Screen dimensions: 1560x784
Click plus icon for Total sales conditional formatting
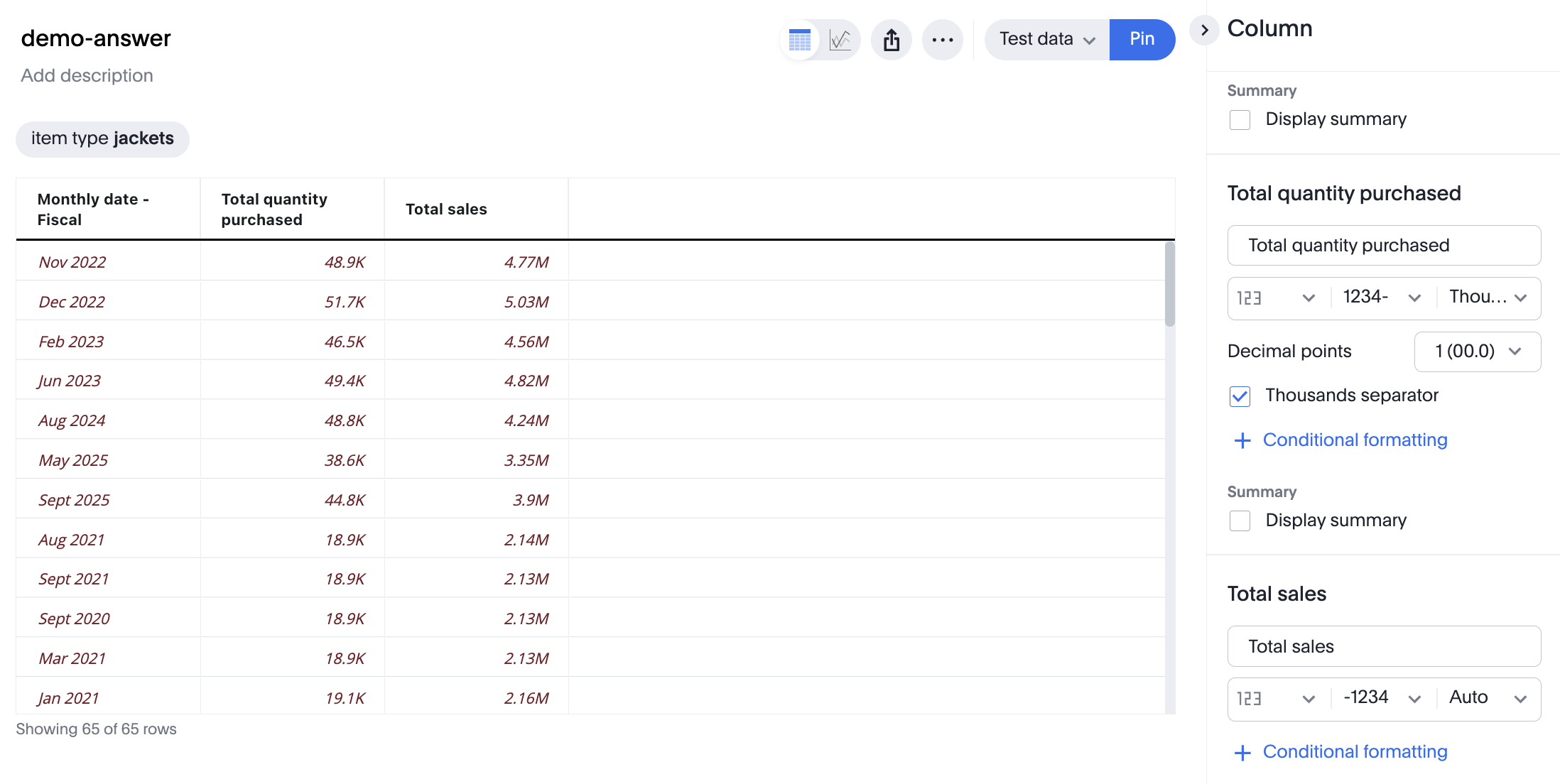tap(1242, 753)
